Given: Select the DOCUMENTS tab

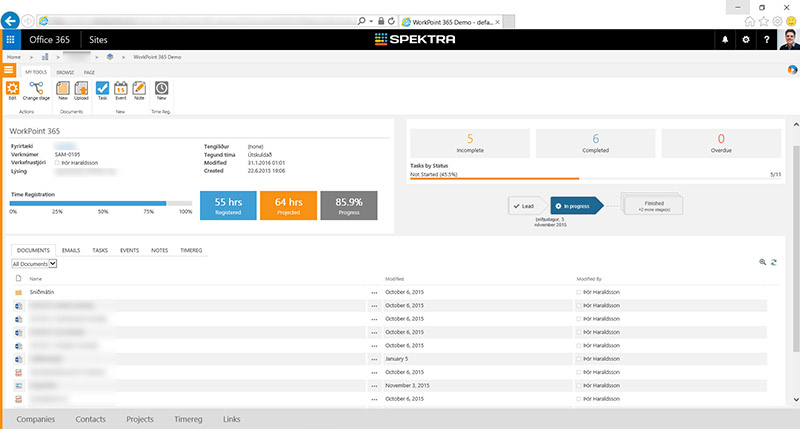Looking at the screenshot, I should (33, 250).
